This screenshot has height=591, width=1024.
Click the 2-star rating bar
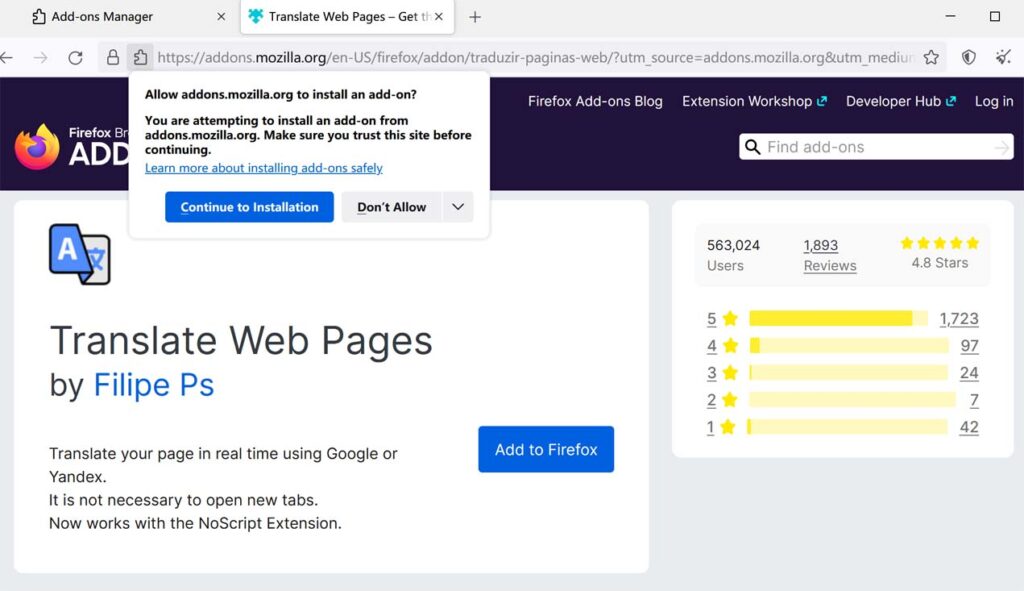[852, 400]
